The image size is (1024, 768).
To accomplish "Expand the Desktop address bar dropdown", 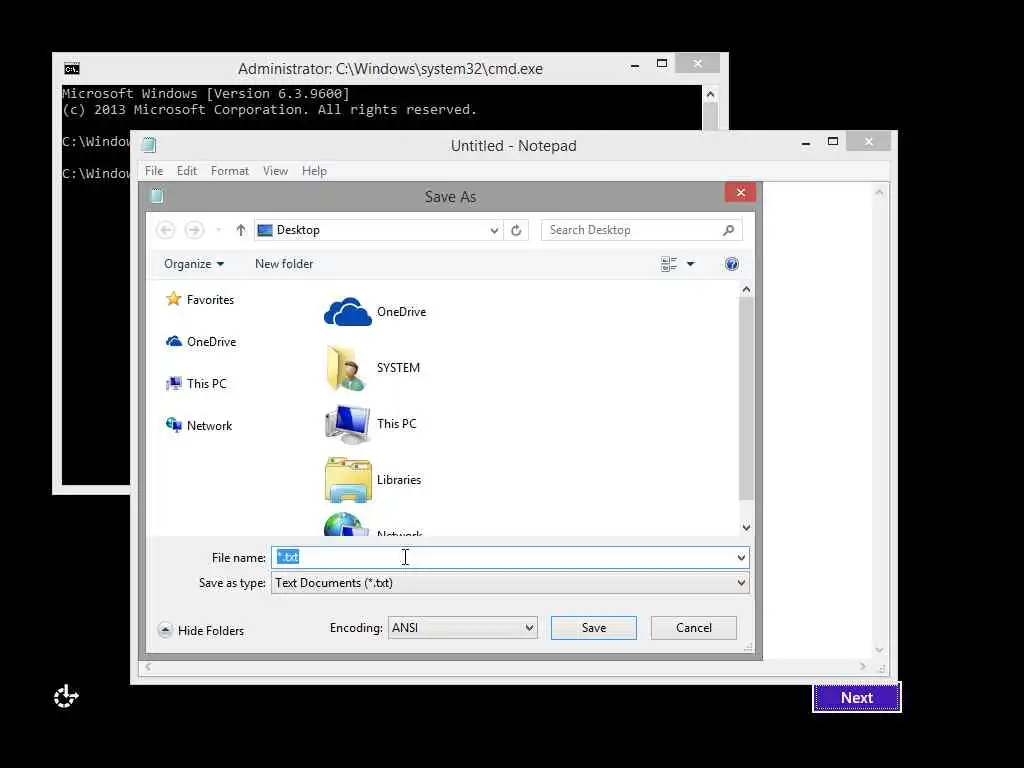I will (x=494, y=230).
